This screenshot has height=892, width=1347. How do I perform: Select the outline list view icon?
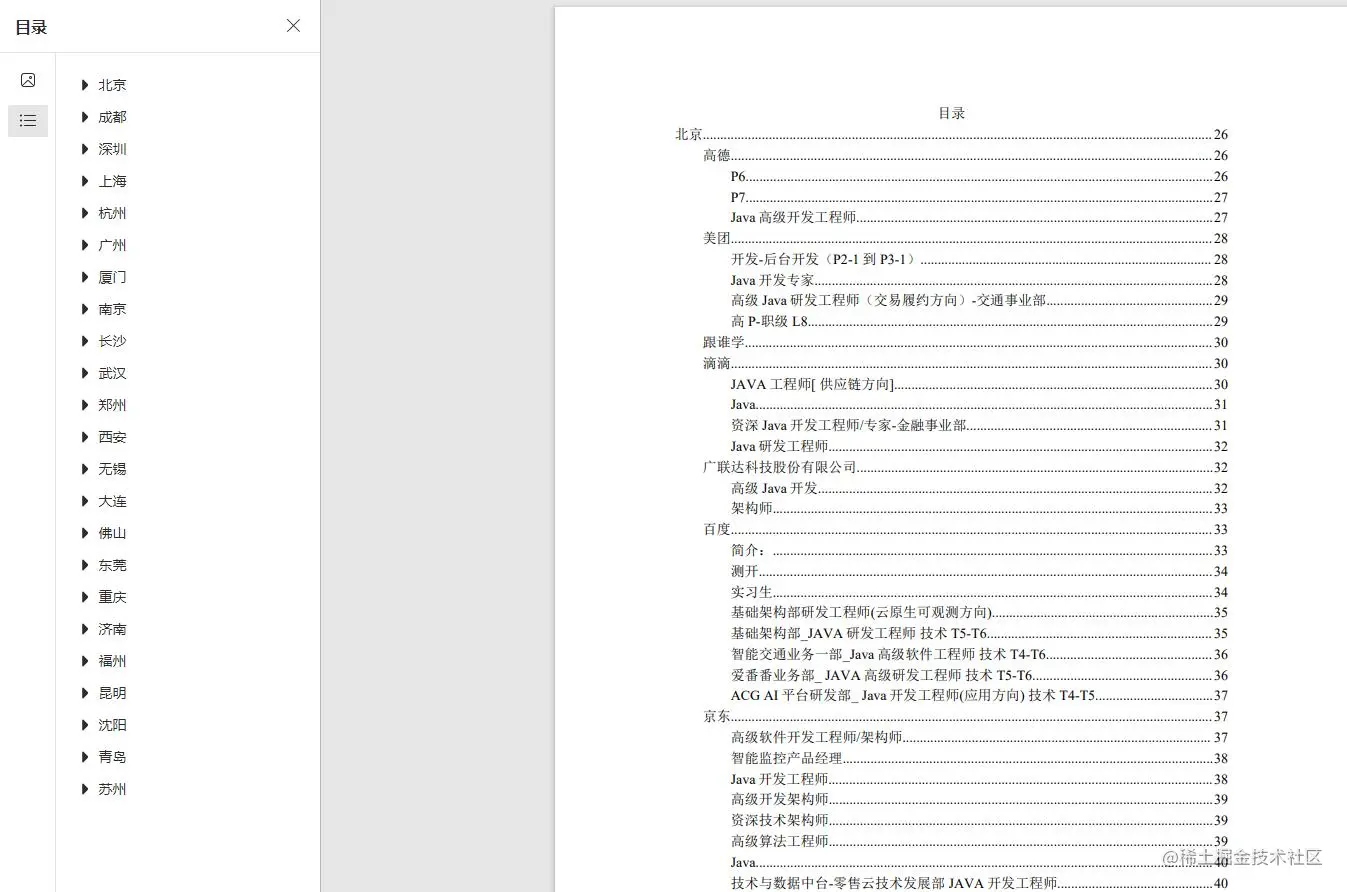28,121
